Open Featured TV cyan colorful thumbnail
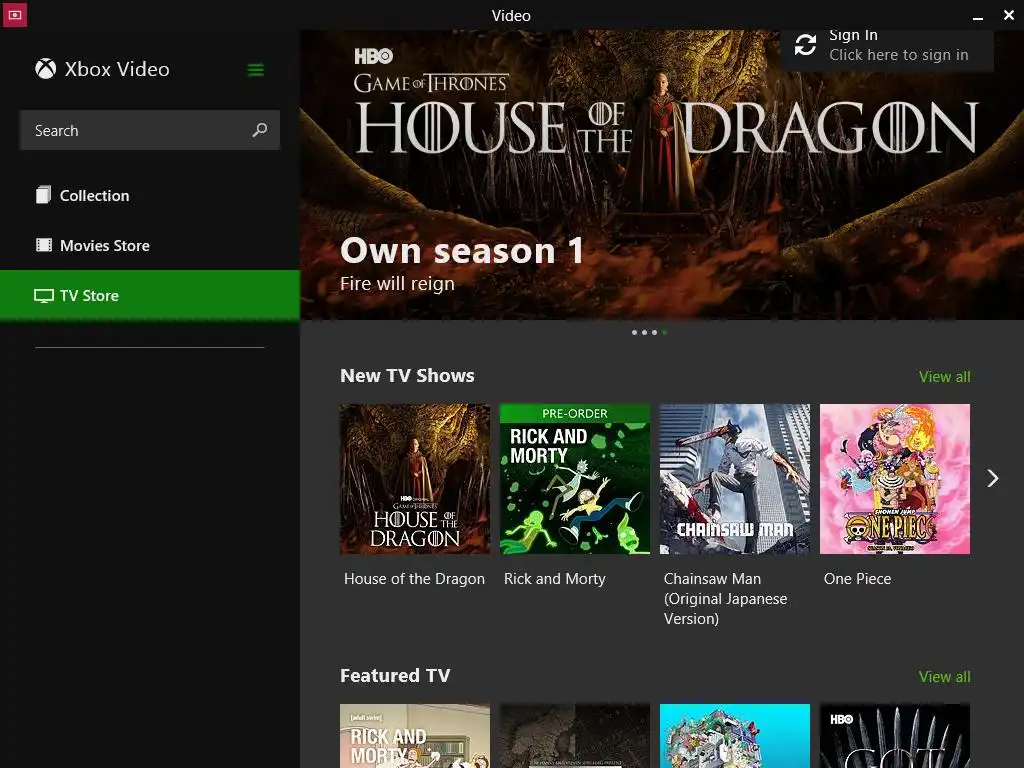The image size is (1024, 768). point(735,736)
